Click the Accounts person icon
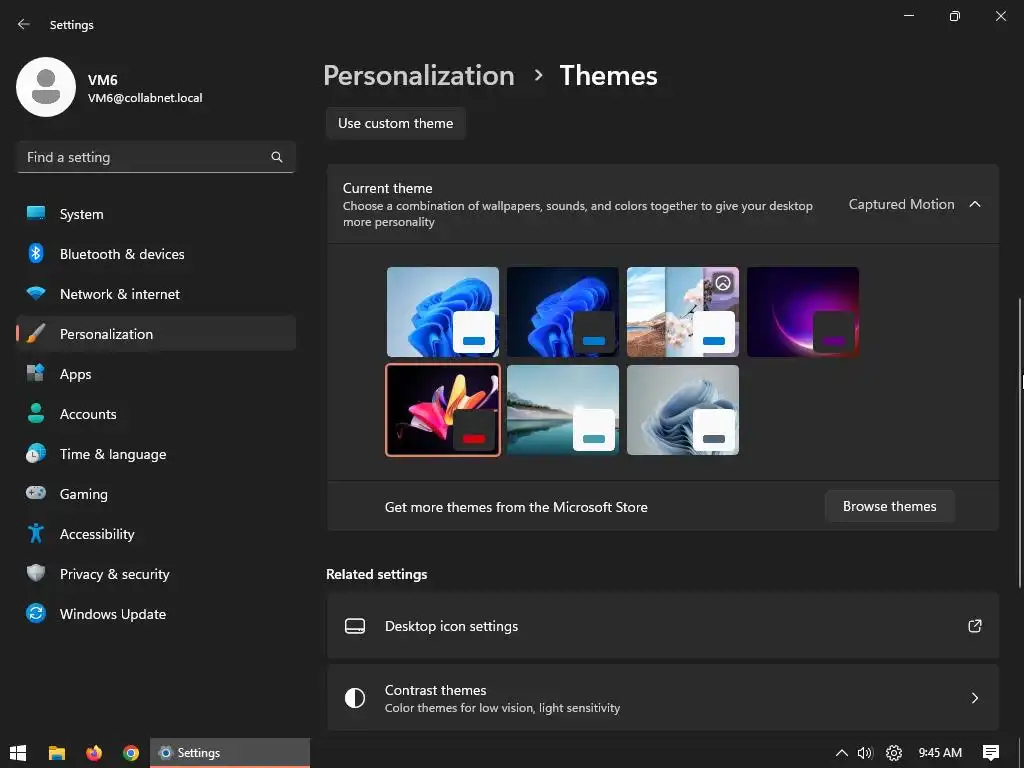This screenshot has height=768, width=1024. click(x=36, y=413)
